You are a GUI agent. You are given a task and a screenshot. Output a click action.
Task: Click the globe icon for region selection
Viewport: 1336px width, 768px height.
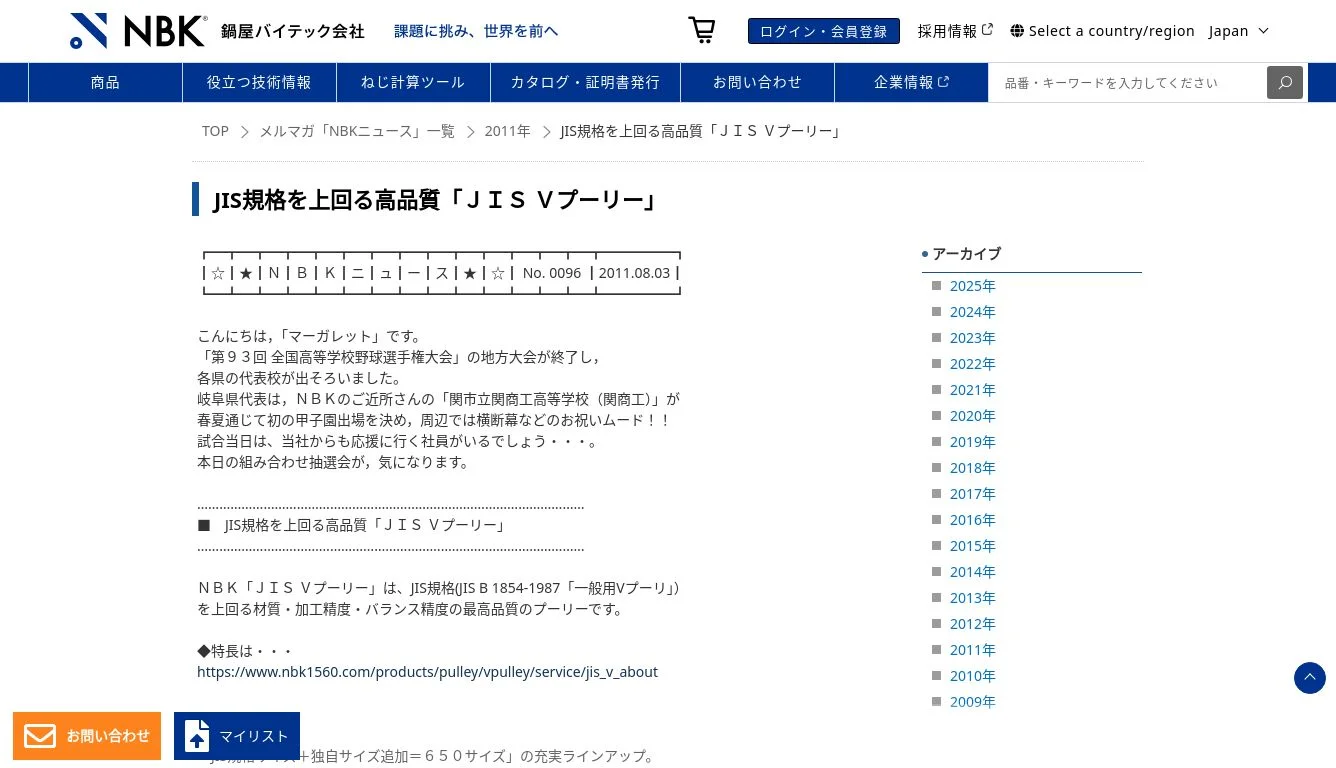tap(1017, 31)
